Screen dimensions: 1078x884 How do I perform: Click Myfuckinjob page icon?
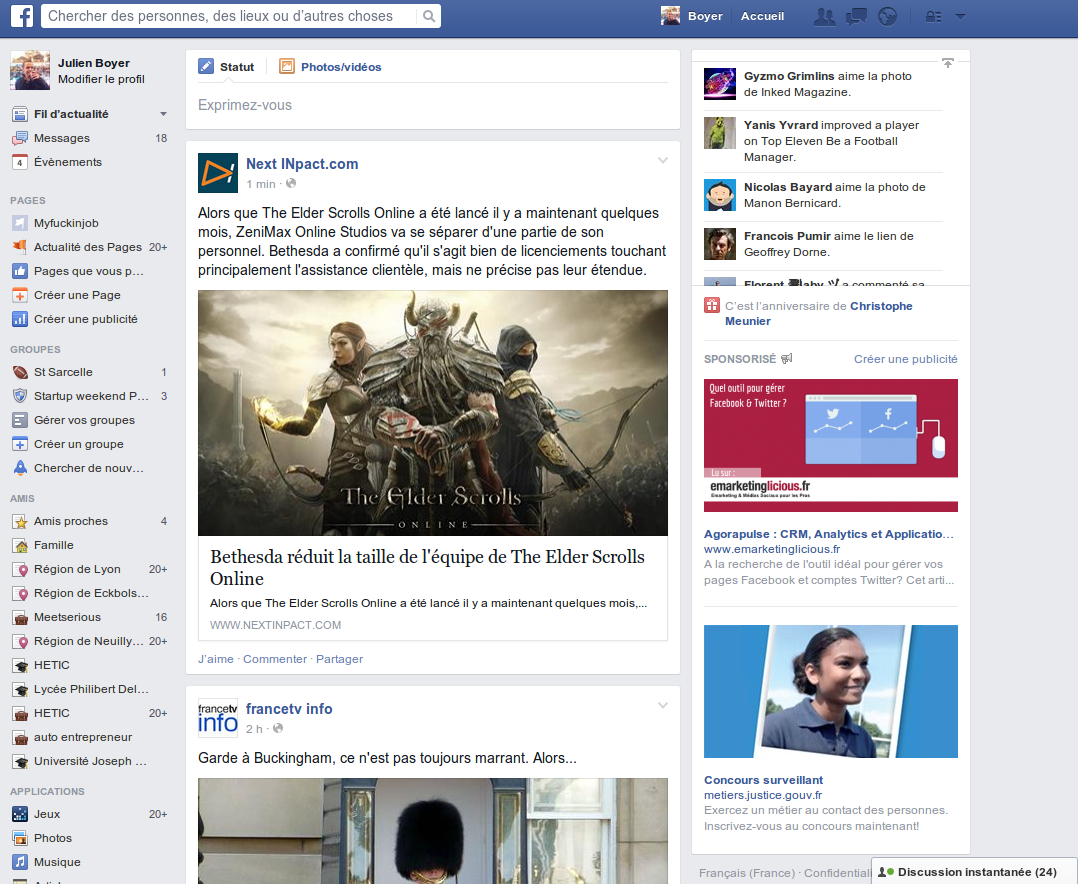pos(20,223)
